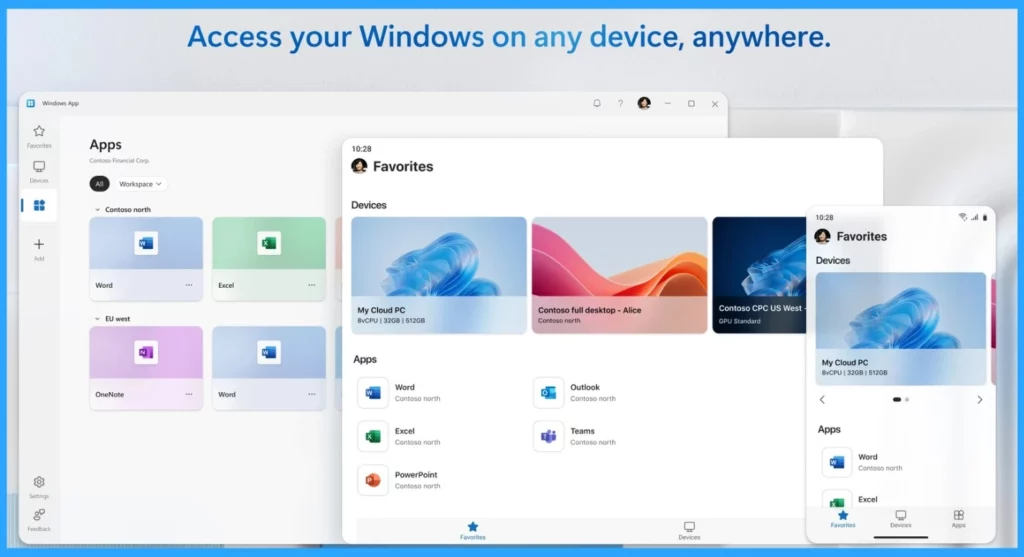
Task: Select Favorites tab in phone bottom bar
Action: pos(843,520)
